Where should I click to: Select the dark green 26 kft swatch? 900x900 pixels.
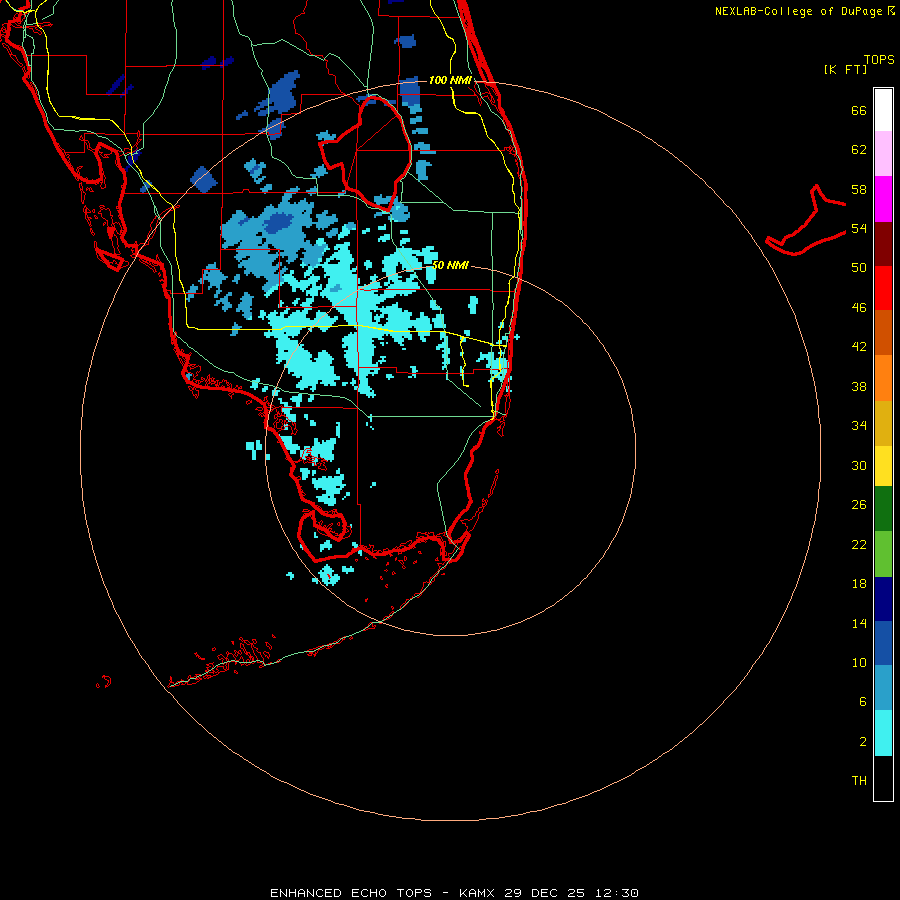(883, 509)
